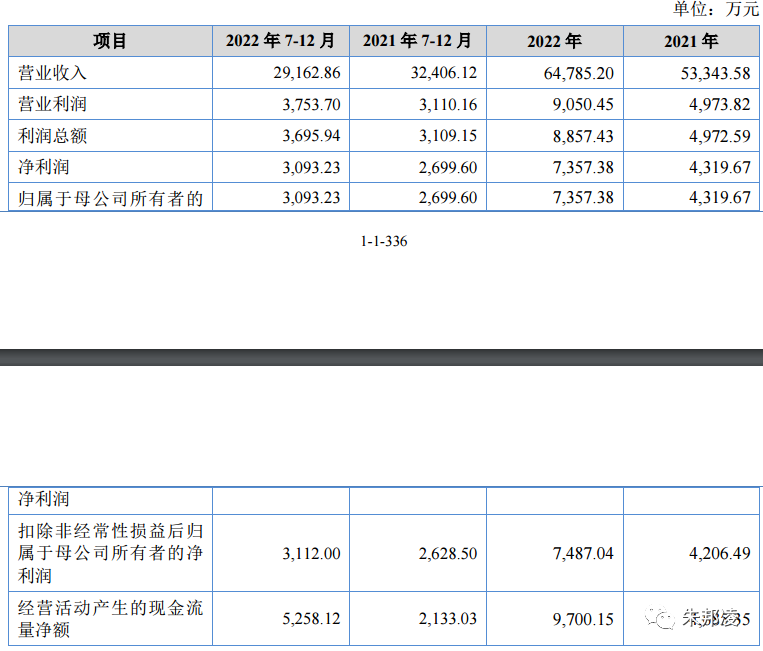
Task: Click 4,319.67 in the 归属于母公司所有者的 row
Action: [x=720, y=198]
